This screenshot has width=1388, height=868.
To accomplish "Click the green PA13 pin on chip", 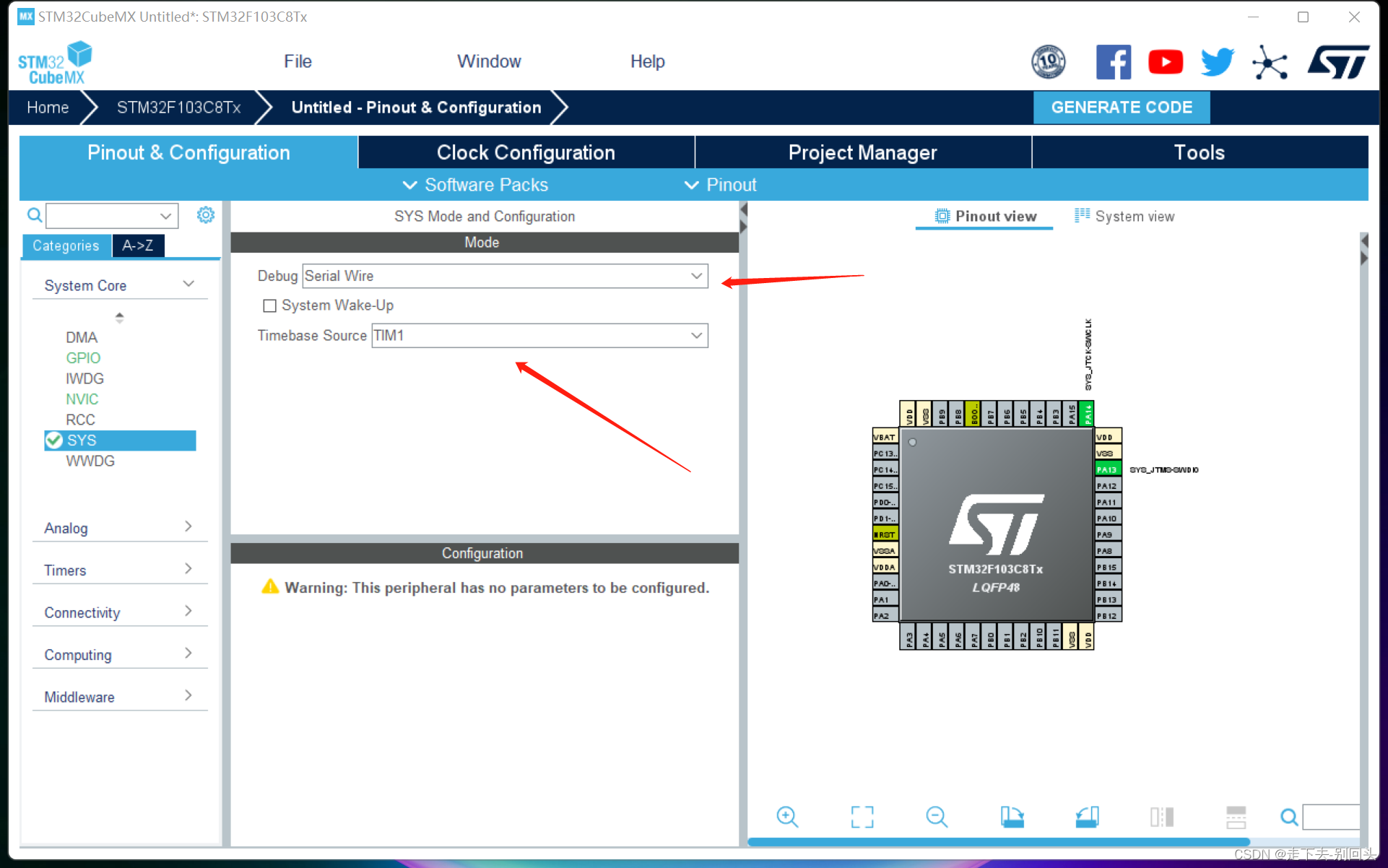I will pos(1107,469).
